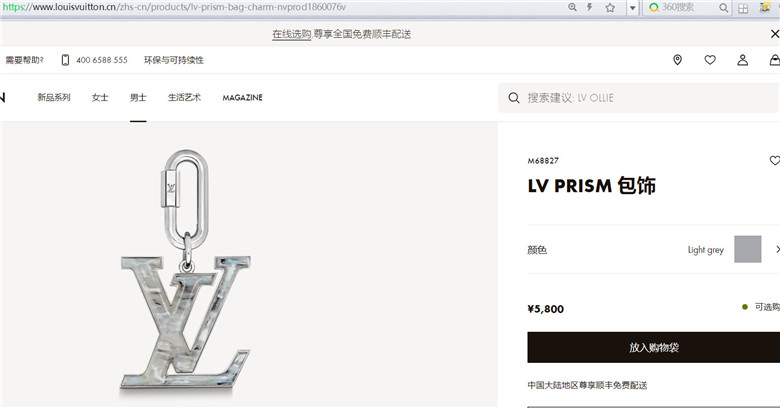
Task: Open the 男士 menu
Action: [x=138, y=98]
